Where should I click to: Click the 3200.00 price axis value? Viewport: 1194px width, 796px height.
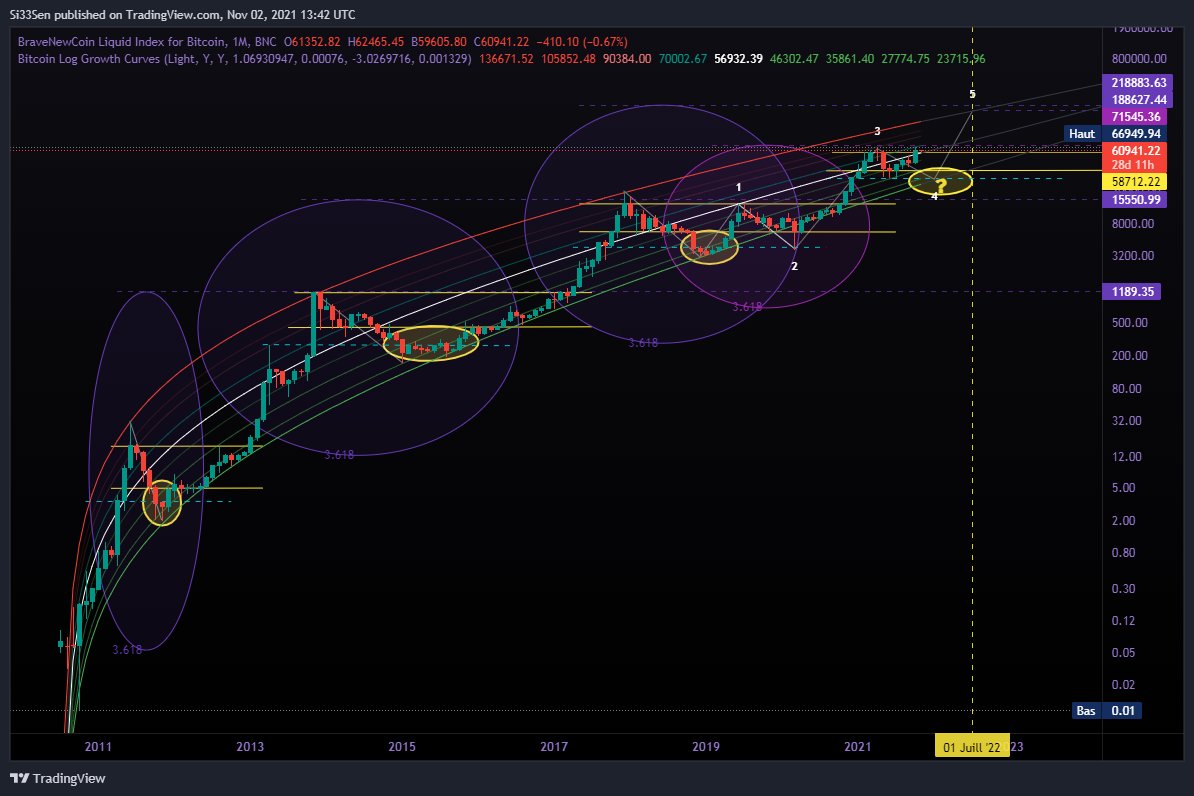tap(1132, 256)
